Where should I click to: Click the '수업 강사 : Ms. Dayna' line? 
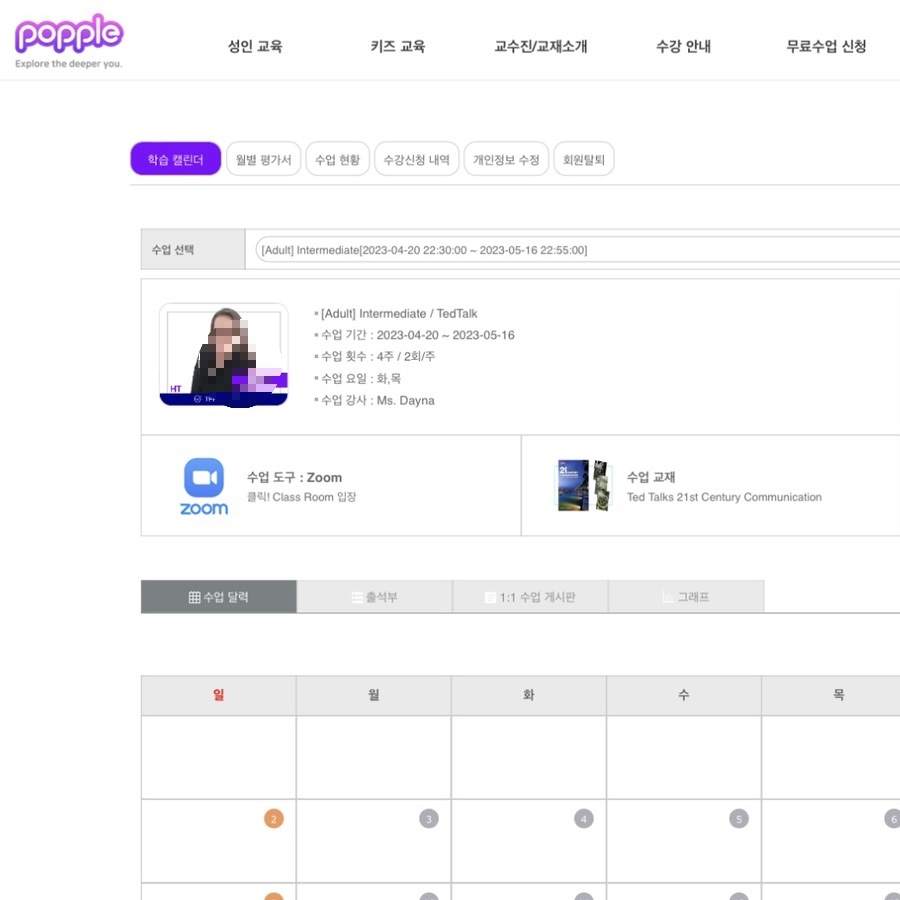pyautogui.click(x=377, y=400)
